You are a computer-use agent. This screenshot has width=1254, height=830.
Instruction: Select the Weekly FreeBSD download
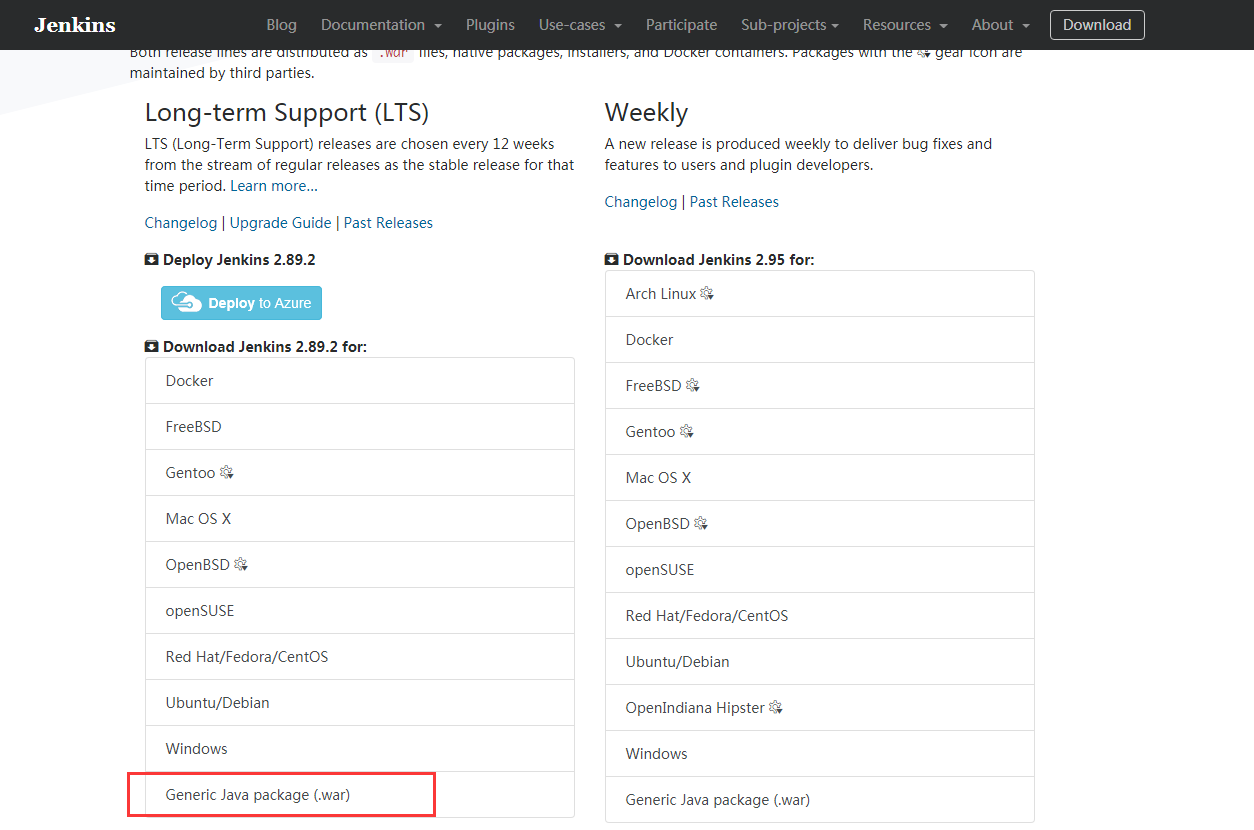pyautogui.click(x=820, y=386)
